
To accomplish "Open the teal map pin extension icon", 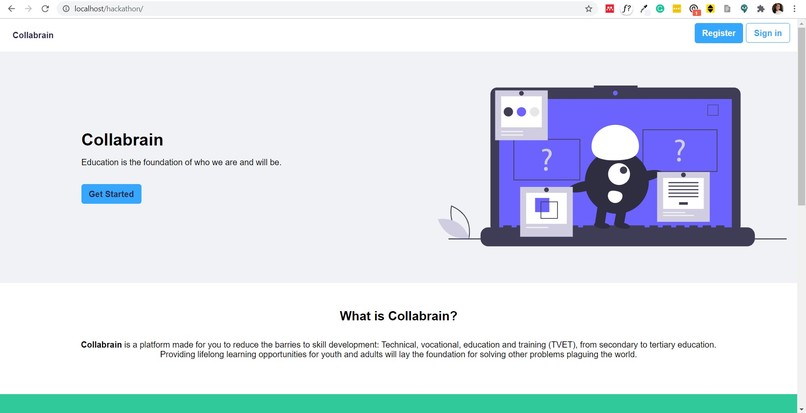I will click(x=744, y=9).
